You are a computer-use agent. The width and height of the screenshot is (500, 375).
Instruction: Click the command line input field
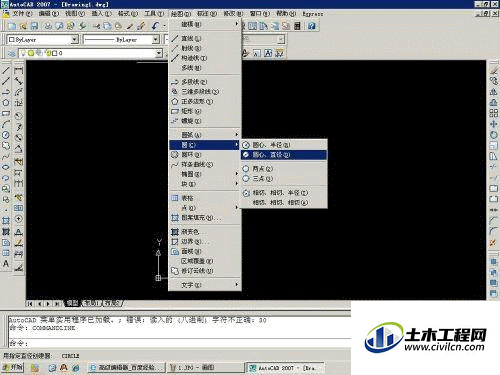[180, 343]
